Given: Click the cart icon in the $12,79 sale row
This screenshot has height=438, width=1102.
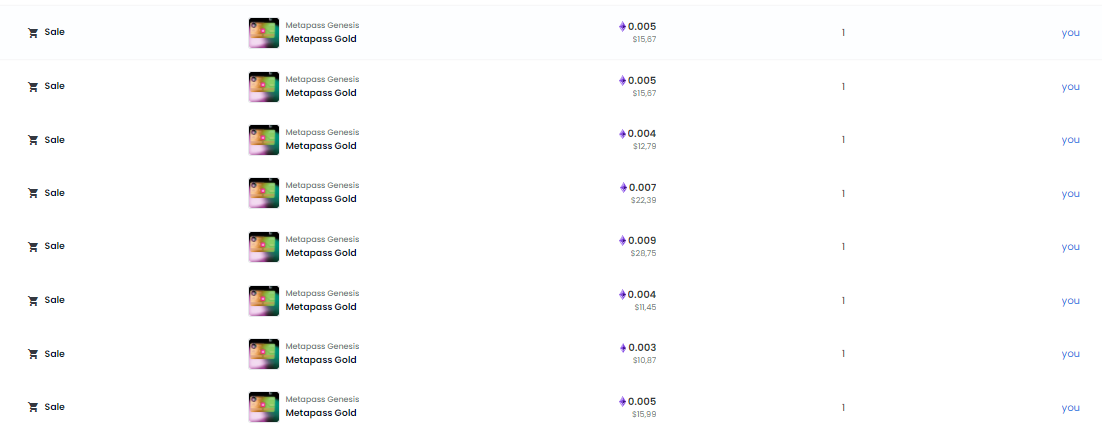Looking at the screenshot, I should tap(32, 140).
